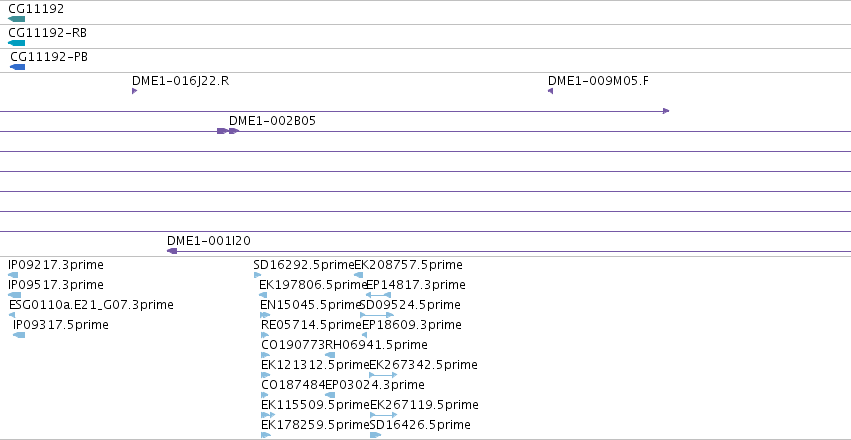Click the DME1-009M05.F label

(x=598, y=81)
